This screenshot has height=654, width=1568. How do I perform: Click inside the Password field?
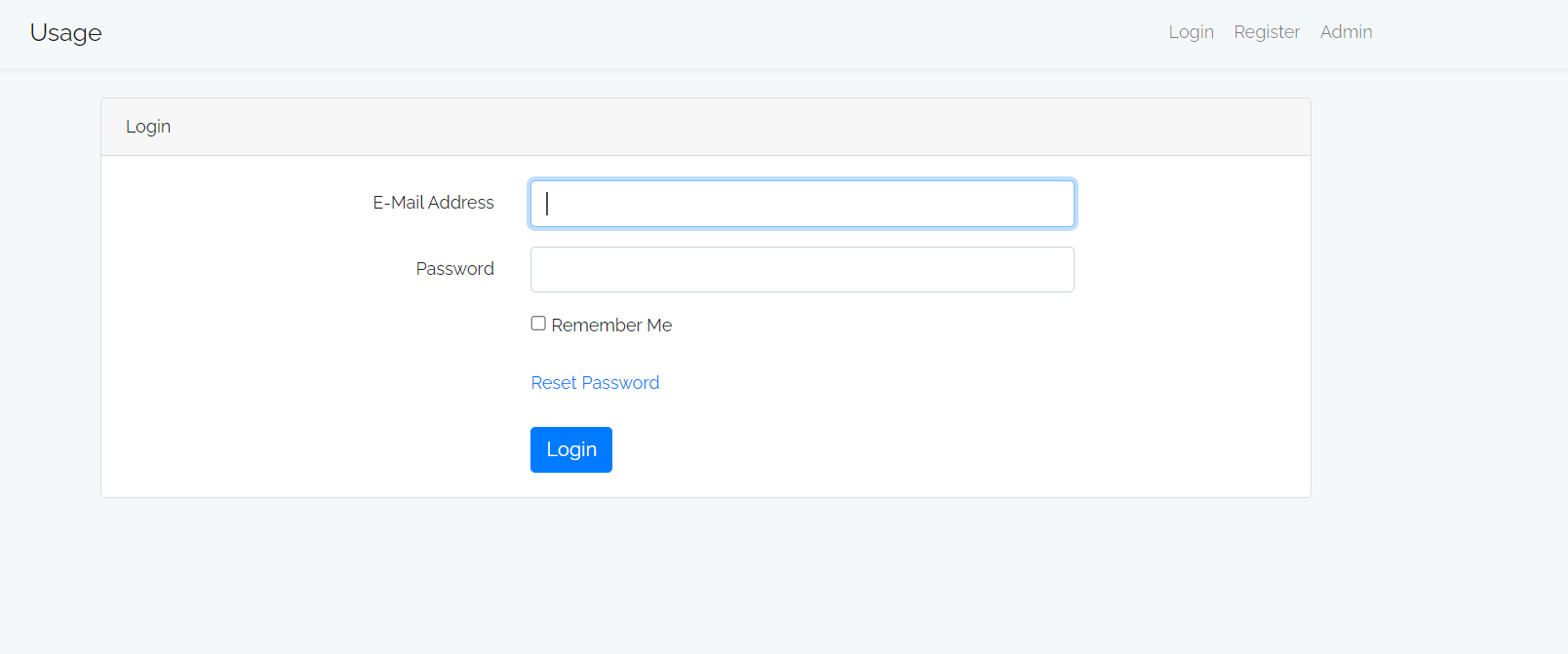[802, 269]
